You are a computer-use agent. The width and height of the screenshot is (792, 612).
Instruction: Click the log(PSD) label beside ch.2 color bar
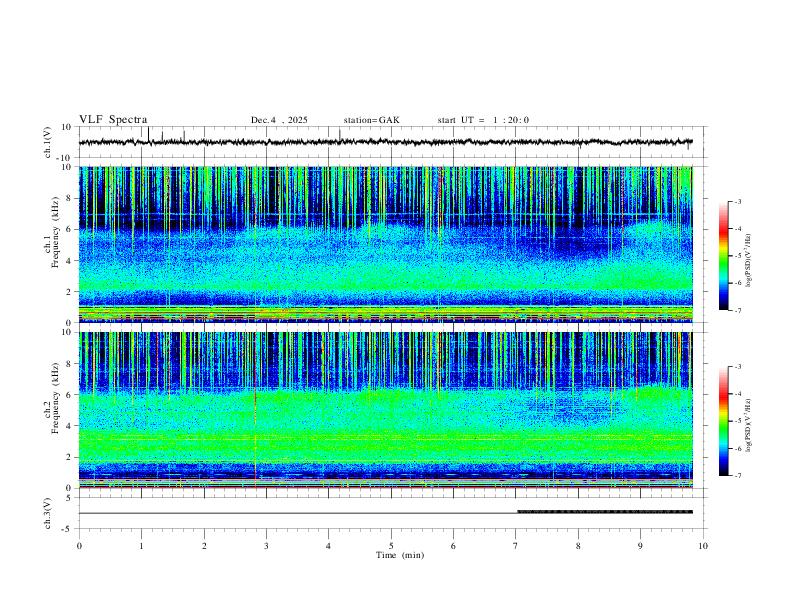pos(748,426)
